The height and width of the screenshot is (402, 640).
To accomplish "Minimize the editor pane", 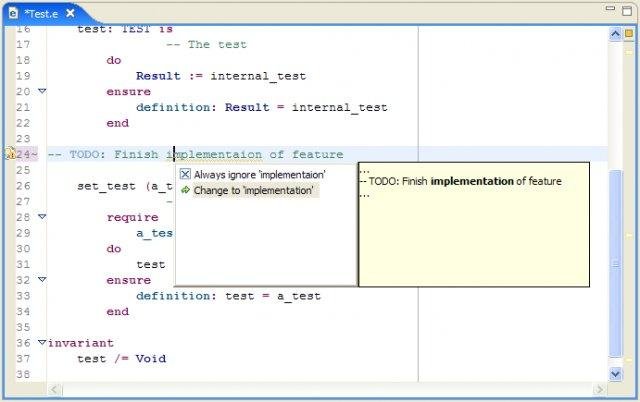I will click(610, 8).
